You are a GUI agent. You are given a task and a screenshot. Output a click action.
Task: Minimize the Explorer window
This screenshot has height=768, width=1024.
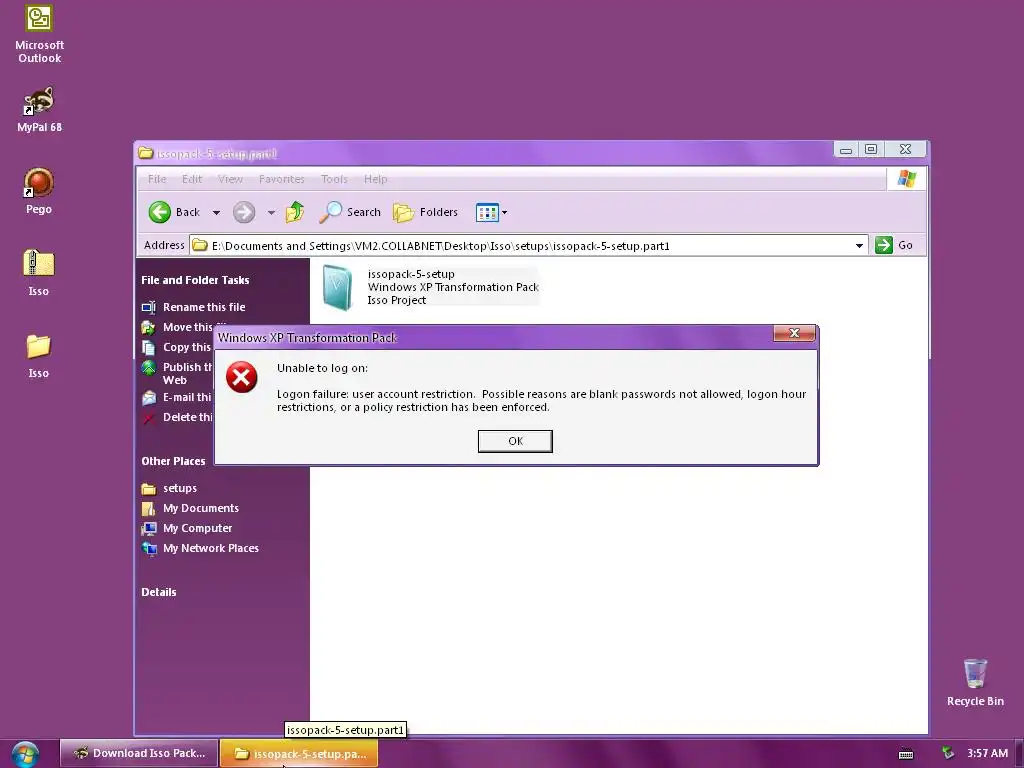click(x=846, y=150)
